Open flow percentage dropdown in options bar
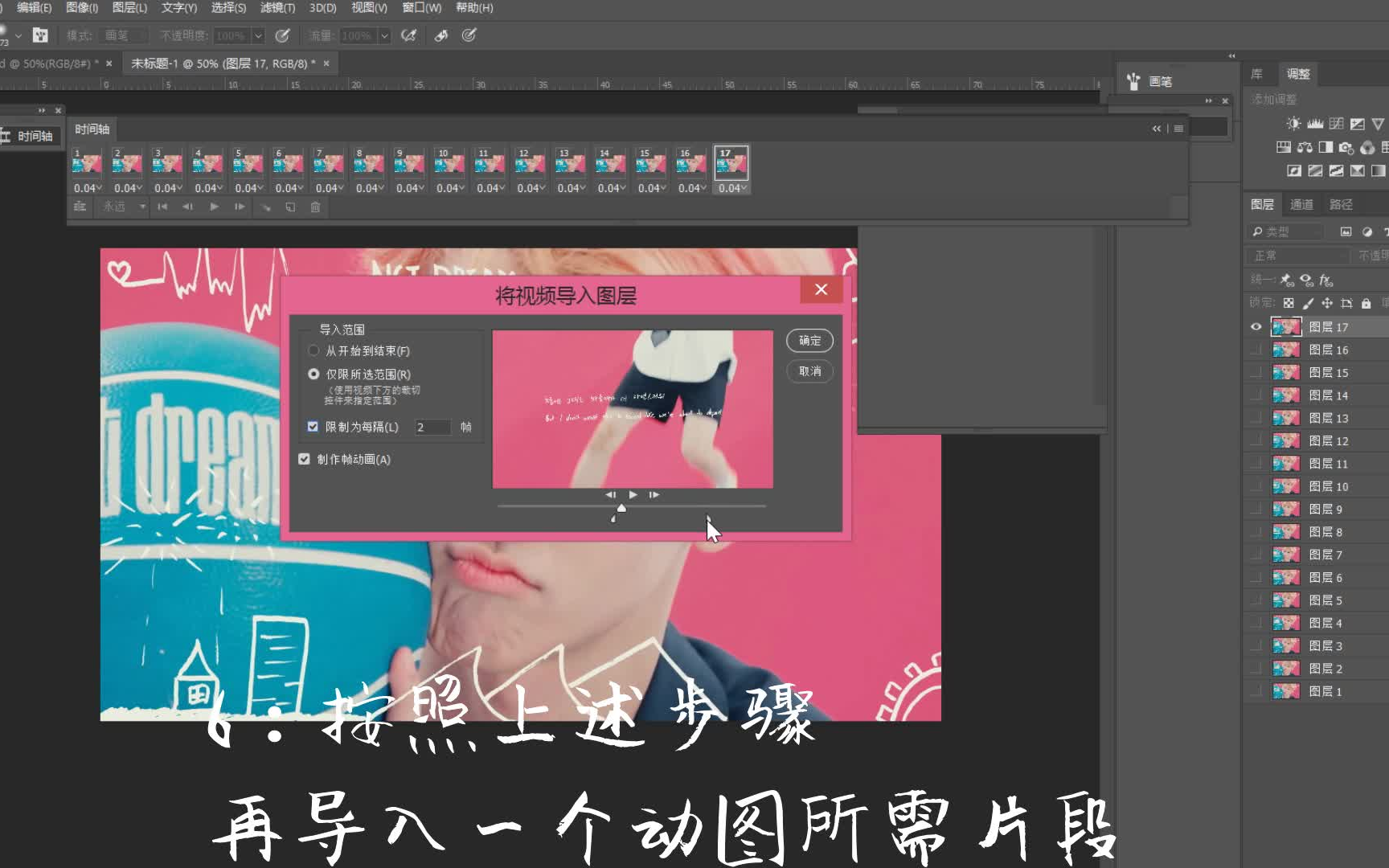 [384, 35]
